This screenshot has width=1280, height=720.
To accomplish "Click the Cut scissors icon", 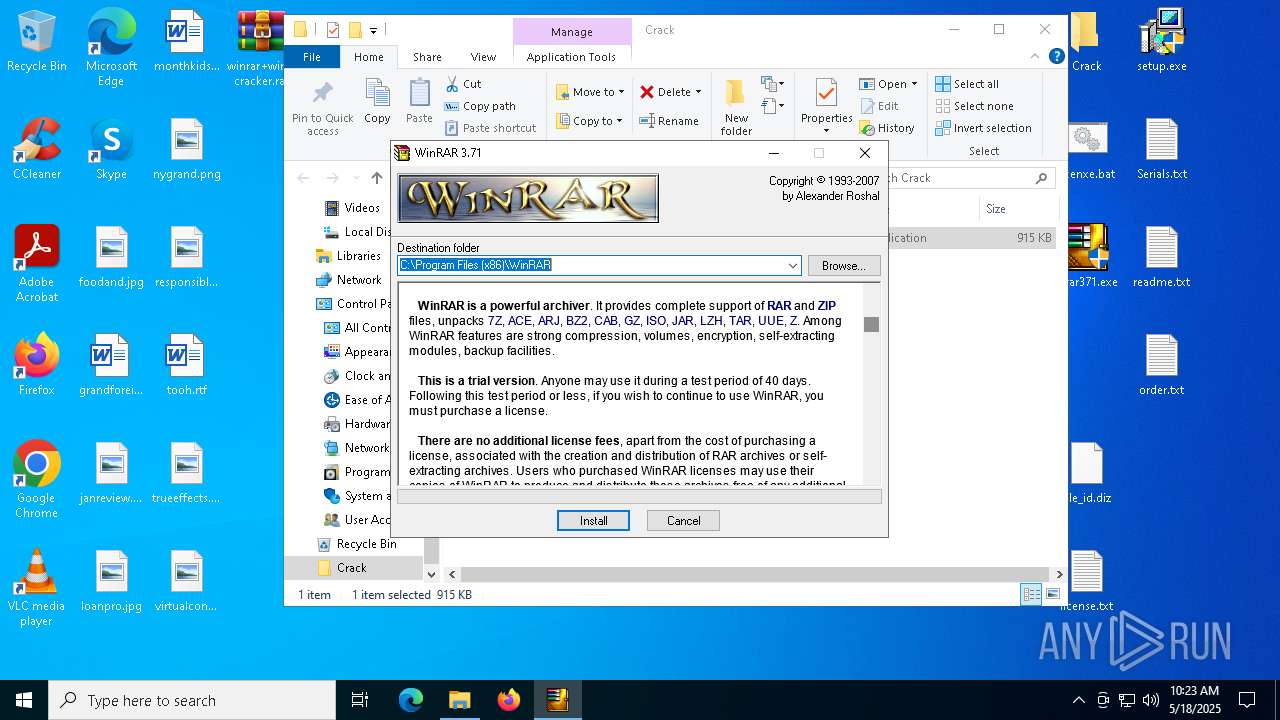I will pyautogui.click(x=452, y=84).
